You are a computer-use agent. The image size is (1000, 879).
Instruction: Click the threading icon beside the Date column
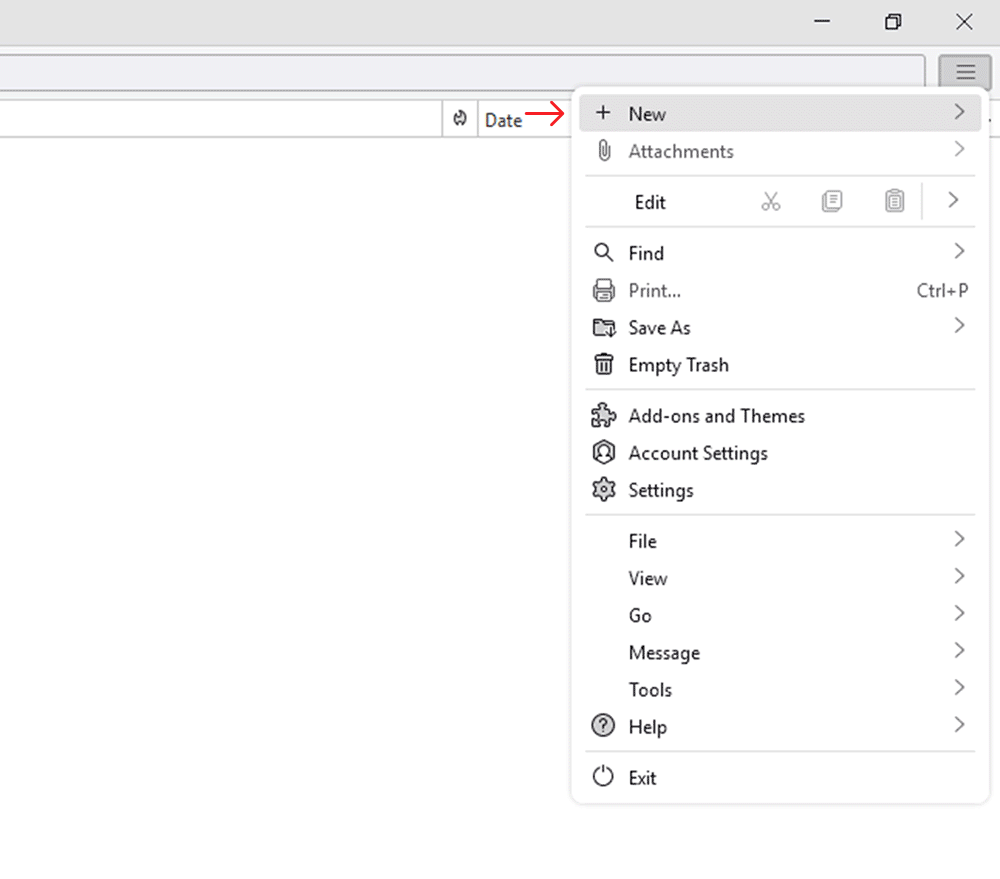[x=460, y=118]
